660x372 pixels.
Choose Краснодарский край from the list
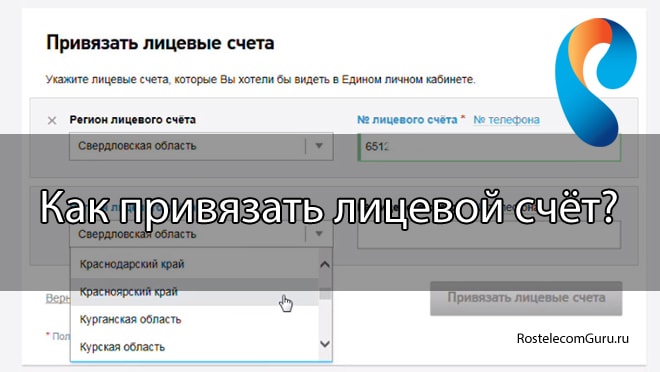tap(194, 264)
